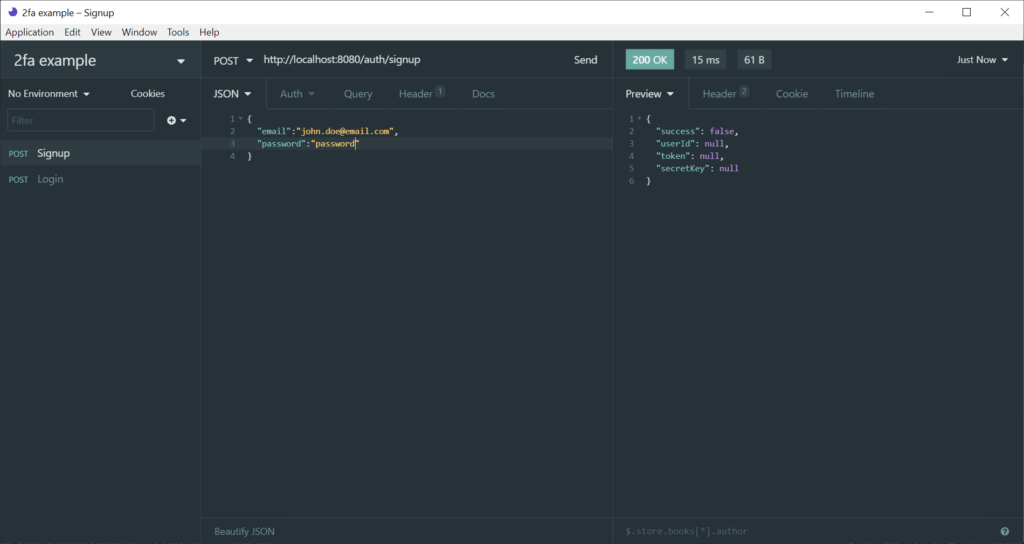Open the Application menu
This screenshot has height=544, width=1024.
click(x=29, y=32)
